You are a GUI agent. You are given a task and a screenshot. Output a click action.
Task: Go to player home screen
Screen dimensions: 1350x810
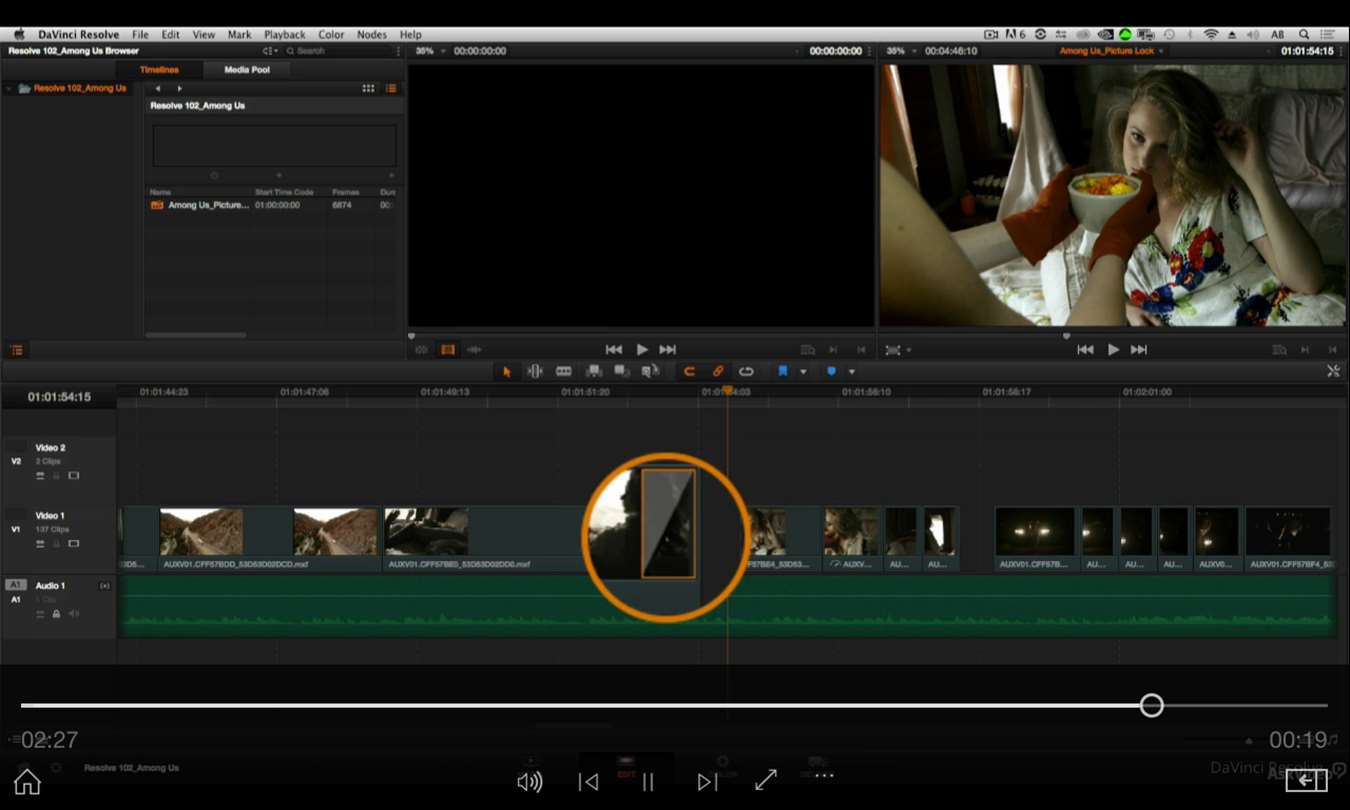point(27,781)
